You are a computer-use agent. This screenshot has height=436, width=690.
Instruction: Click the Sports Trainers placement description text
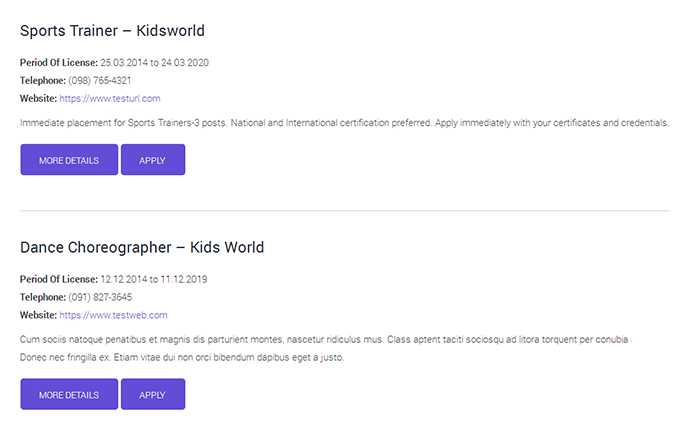[x=344, y=123]
